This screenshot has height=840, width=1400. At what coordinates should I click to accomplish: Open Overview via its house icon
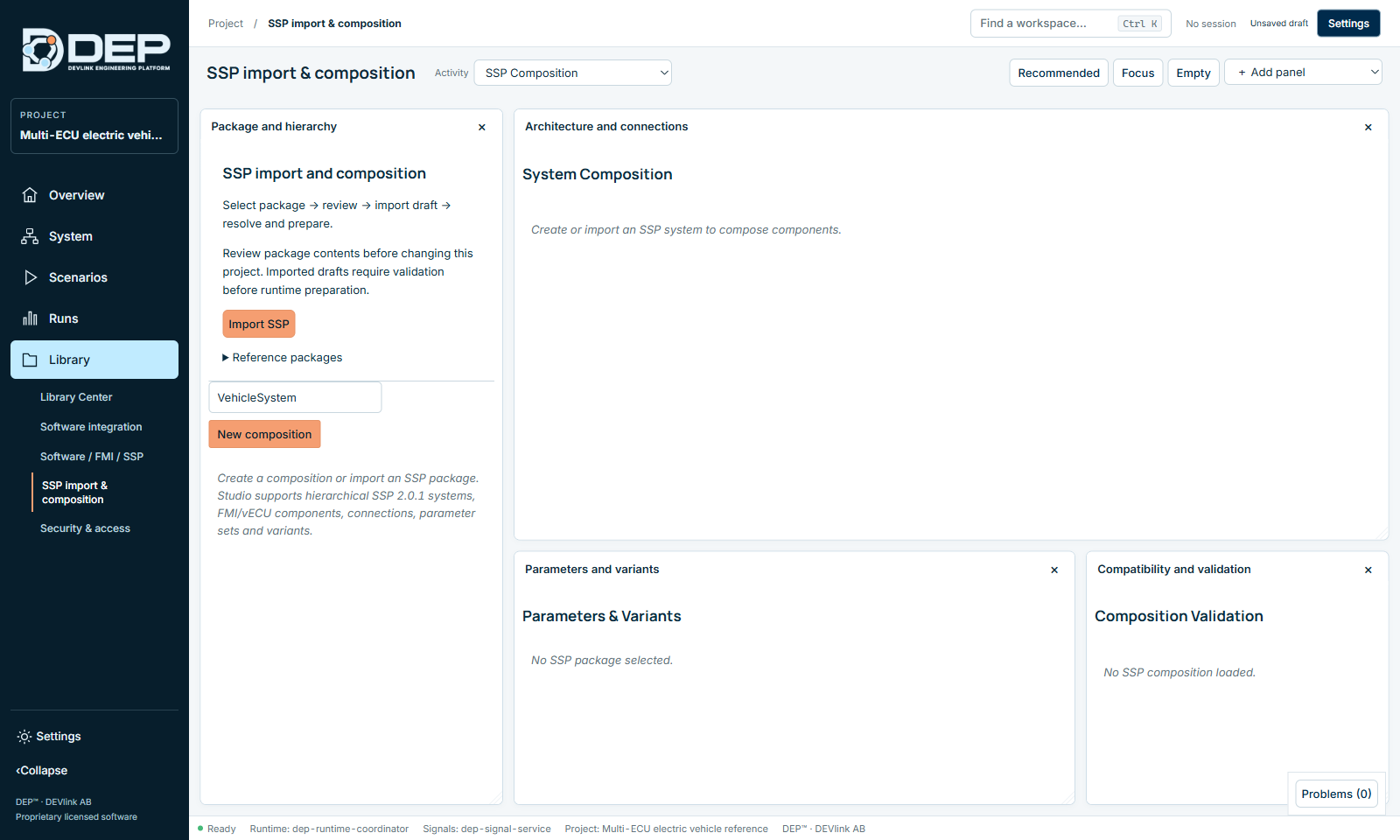click(x=30, y=195)
